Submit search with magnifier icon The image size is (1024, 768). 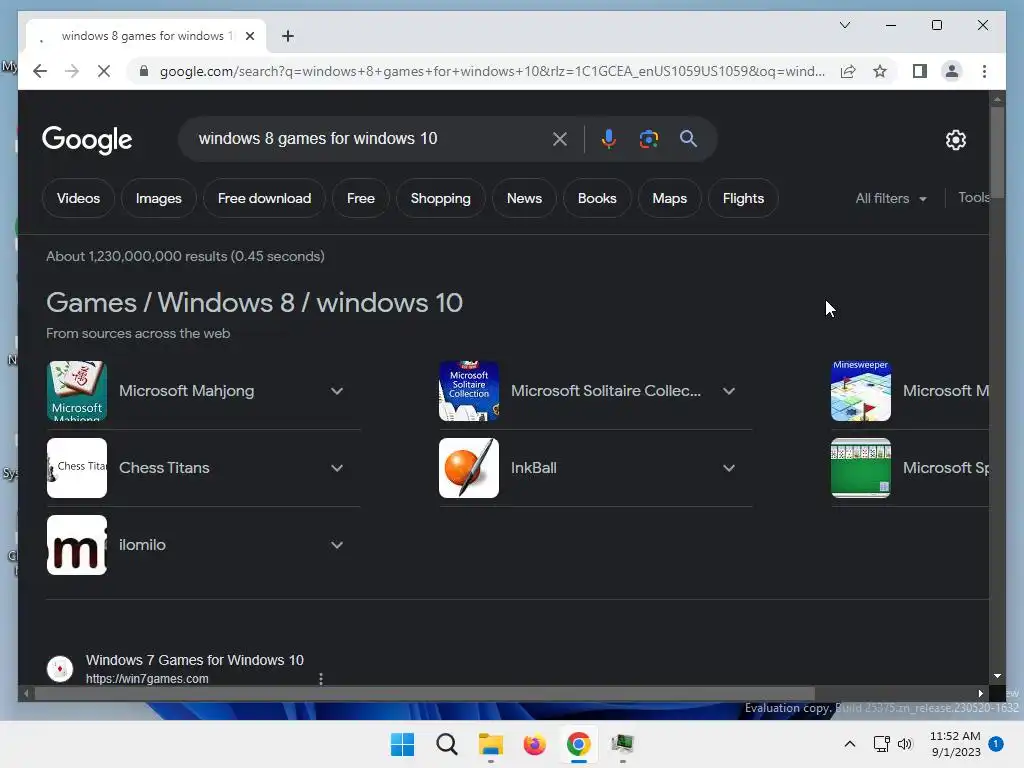coord(688,138)
